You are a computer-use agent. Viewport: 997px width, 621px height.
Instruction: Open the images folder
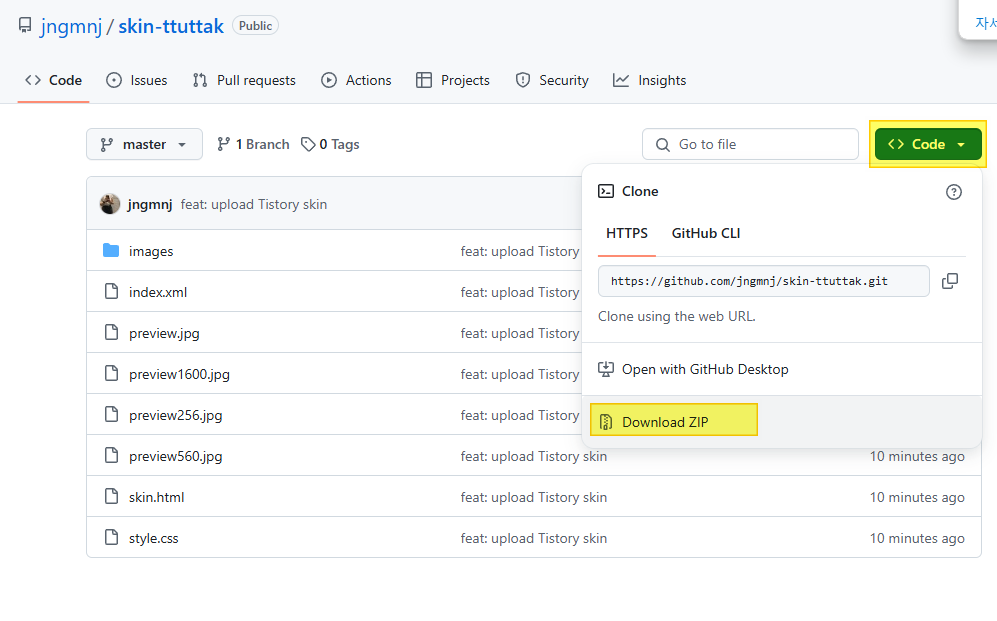[x=151, y=251]
